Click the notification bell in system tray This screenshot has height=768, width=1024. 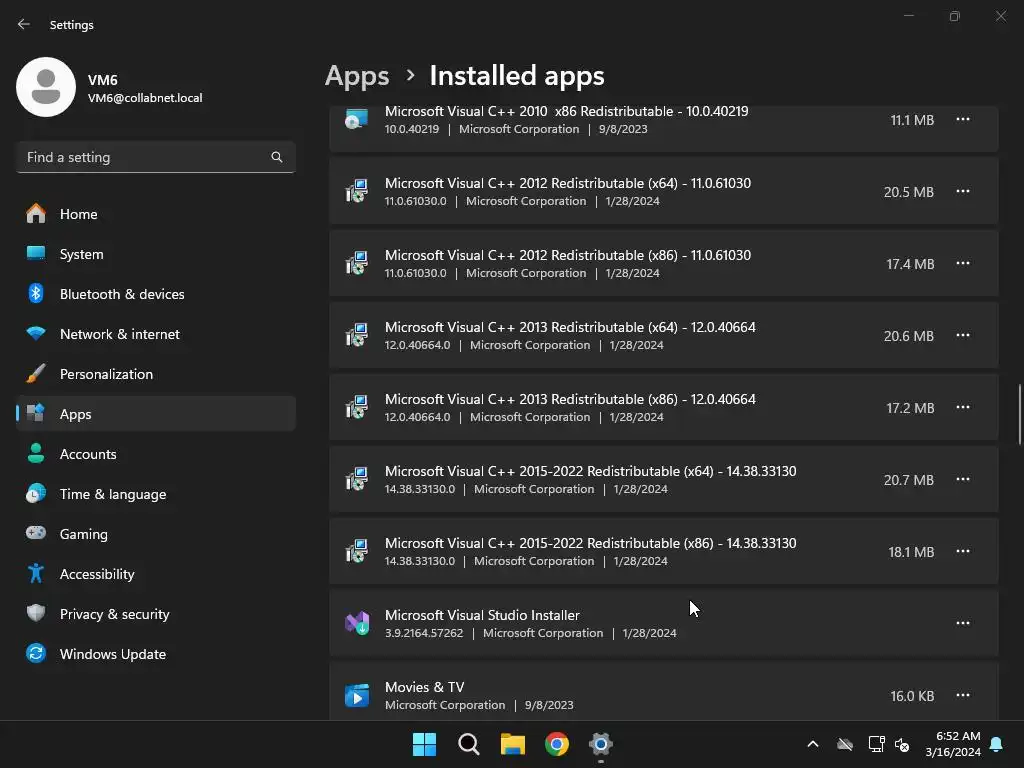[996, 744]
